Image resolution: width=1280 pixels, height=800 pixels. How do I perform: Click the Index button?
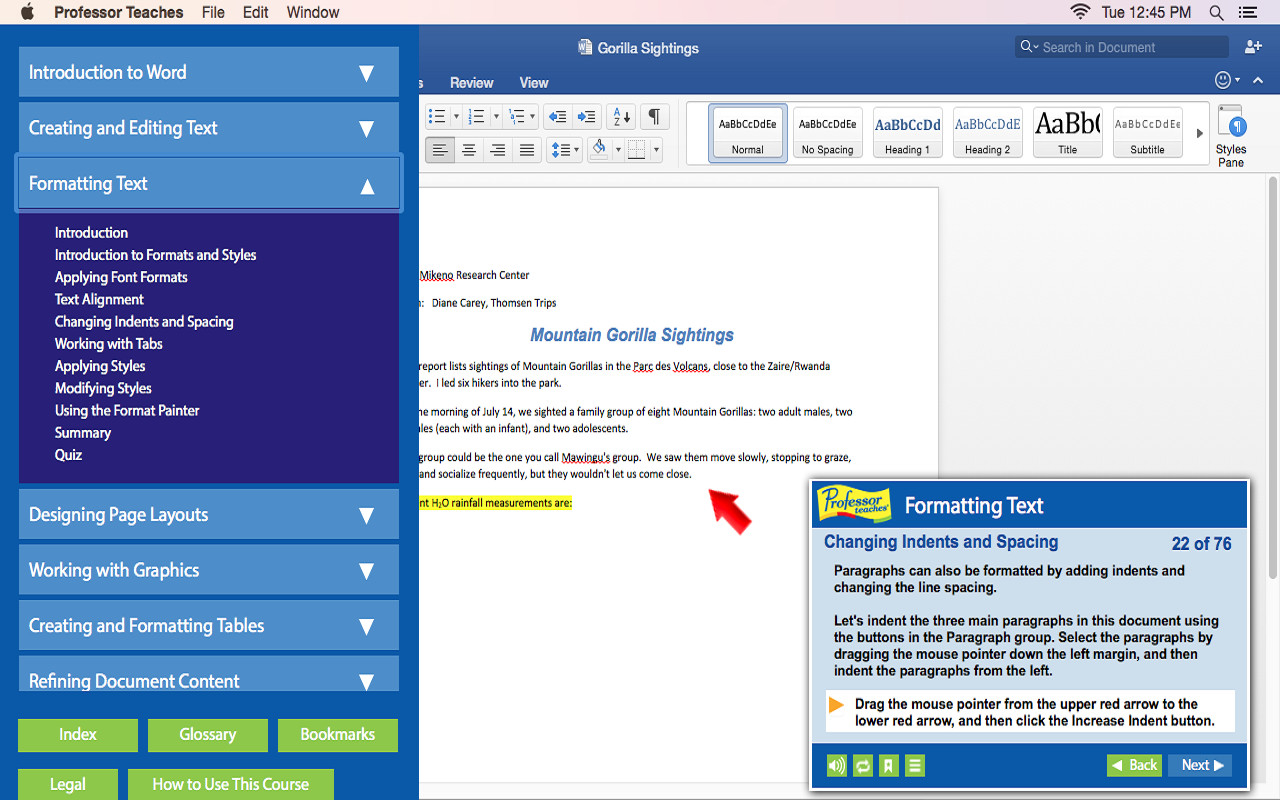tap(78, 735)
